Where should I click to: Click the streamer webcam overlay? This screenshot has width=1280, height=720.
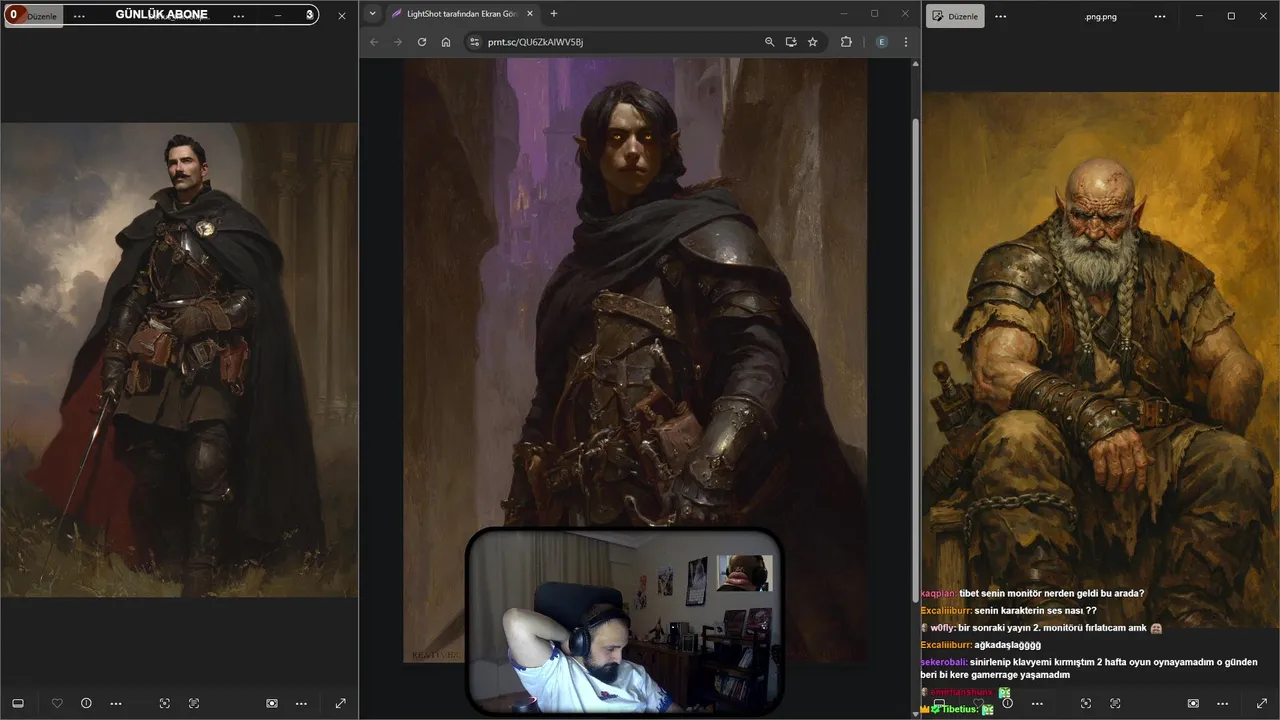624,620
